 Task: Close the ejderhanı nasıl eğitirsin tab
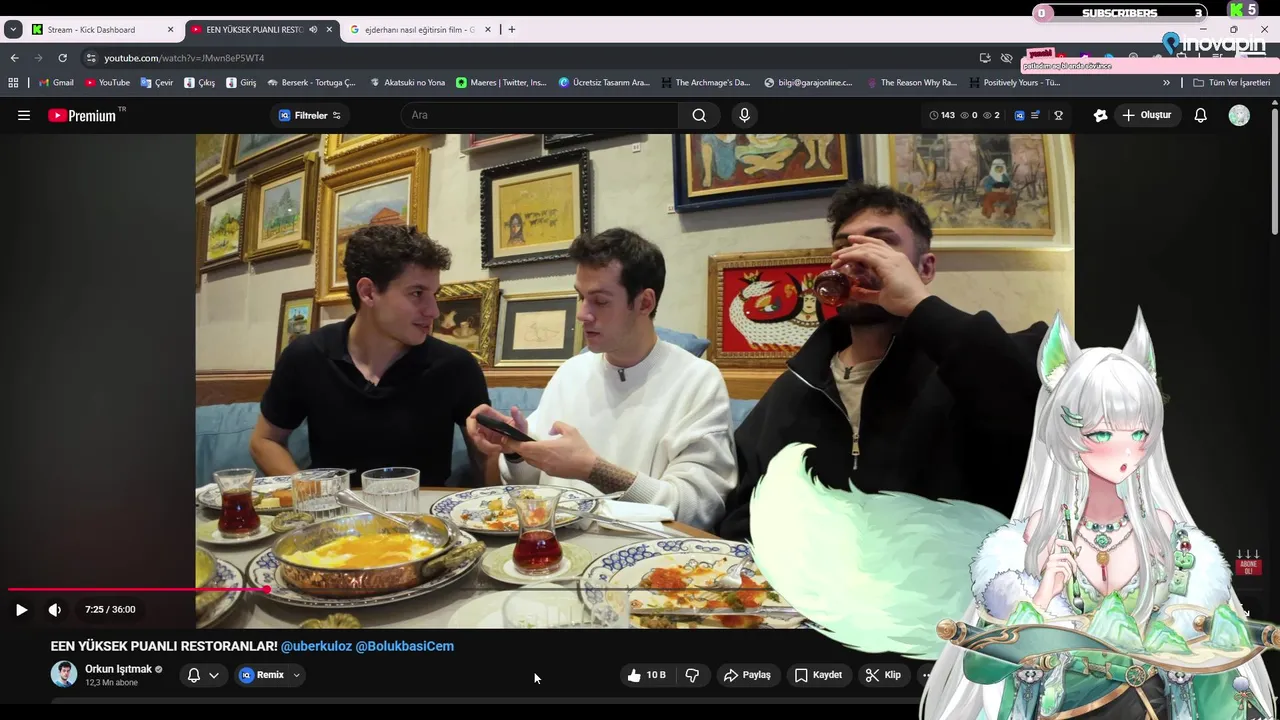click(488, 30)
